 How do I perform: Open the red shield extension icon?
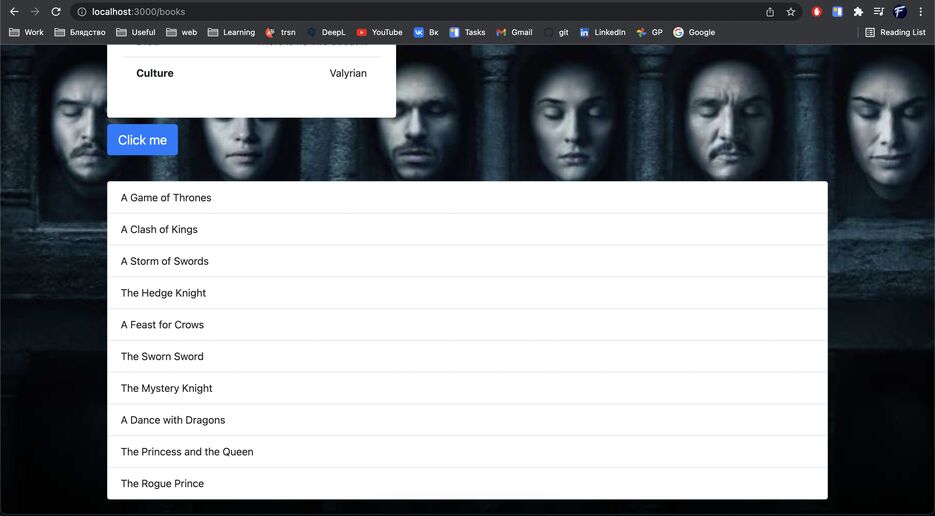pos(817,12)
